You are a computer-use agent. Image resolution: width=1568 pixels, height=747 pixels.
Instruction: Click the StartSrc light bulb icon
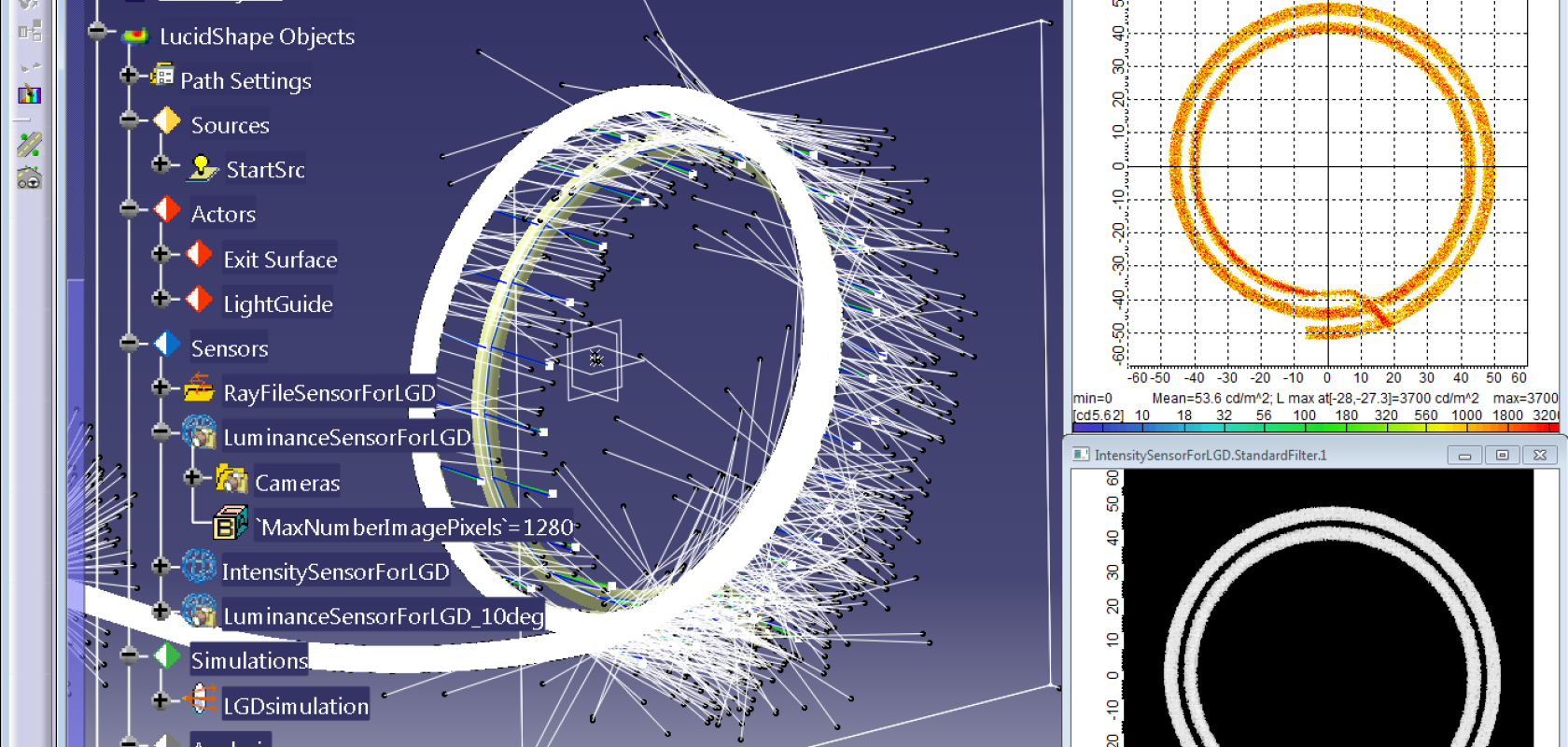pyautogui.click(x=202, y=167)
